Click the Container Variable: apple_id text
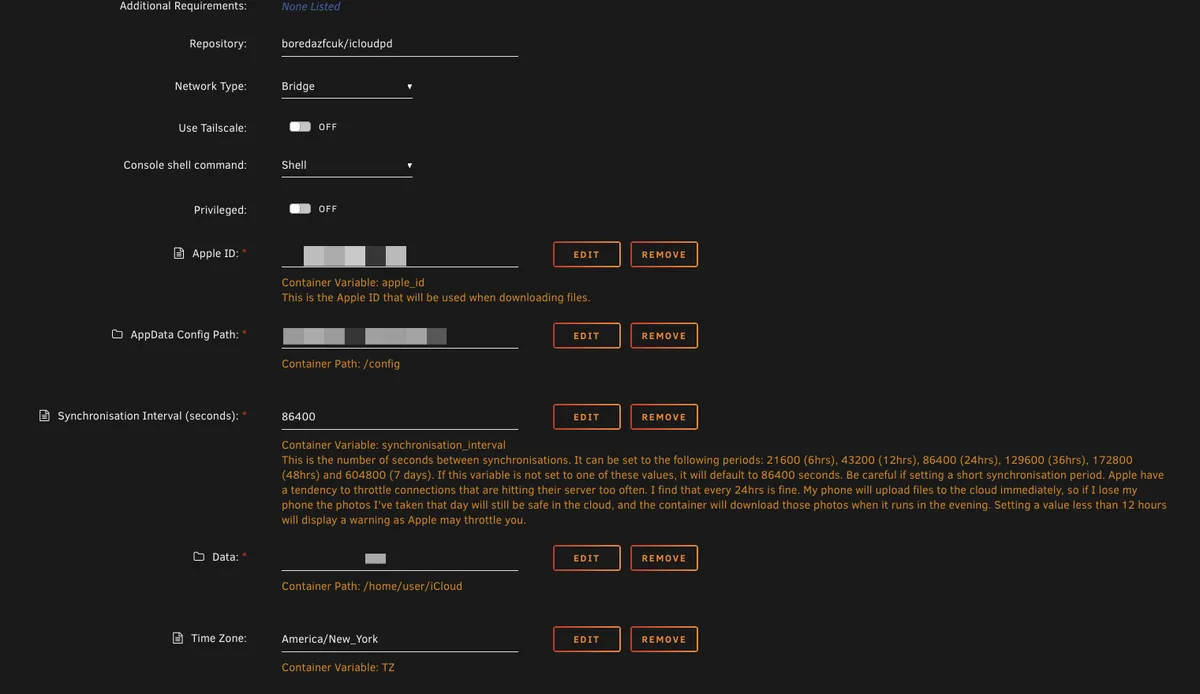The width and height of the screenshot is (1200, 694). tap(353, 283)
